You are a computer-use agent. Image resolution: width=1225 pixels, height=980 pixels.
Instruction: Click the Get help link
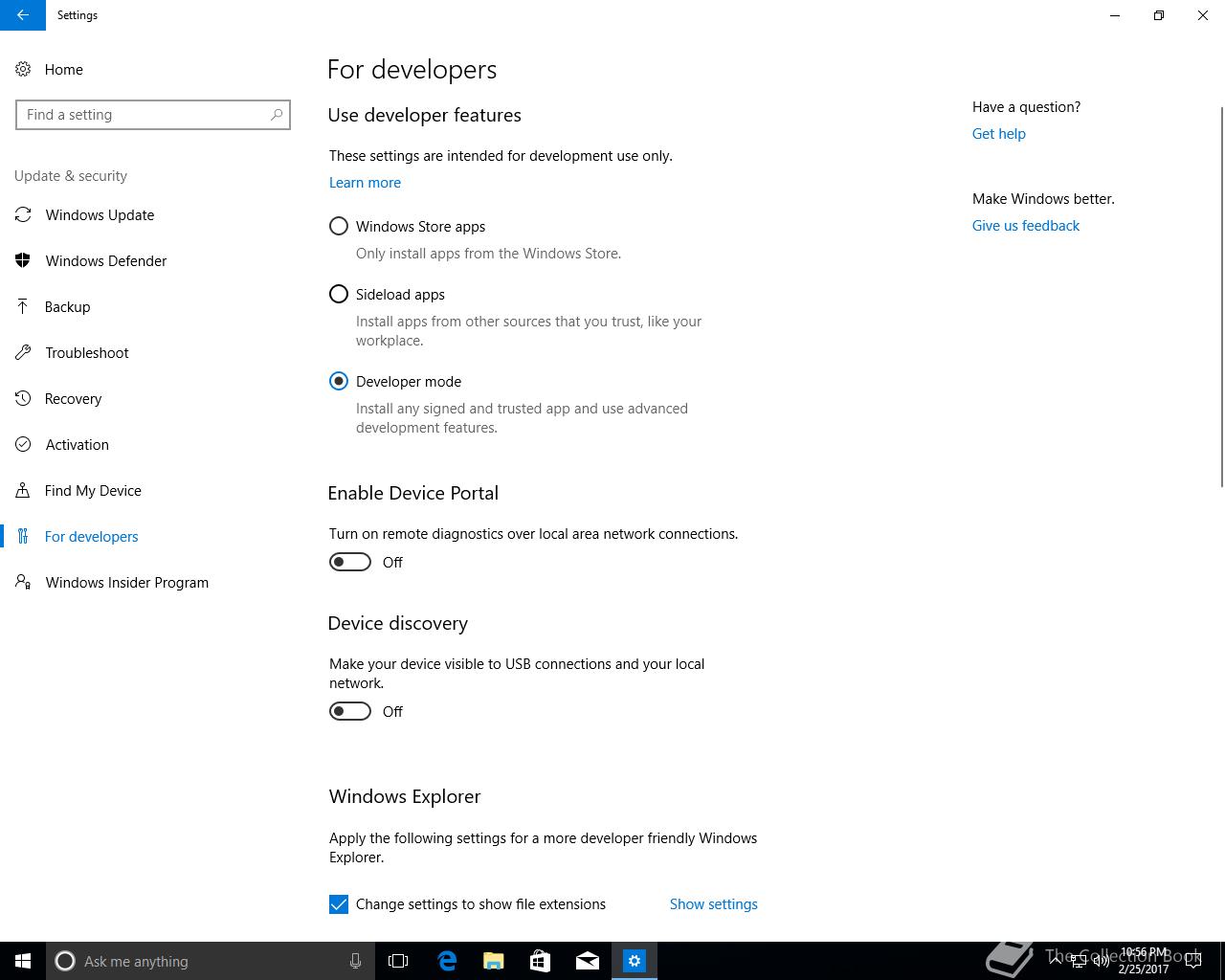tap(998, 134)
